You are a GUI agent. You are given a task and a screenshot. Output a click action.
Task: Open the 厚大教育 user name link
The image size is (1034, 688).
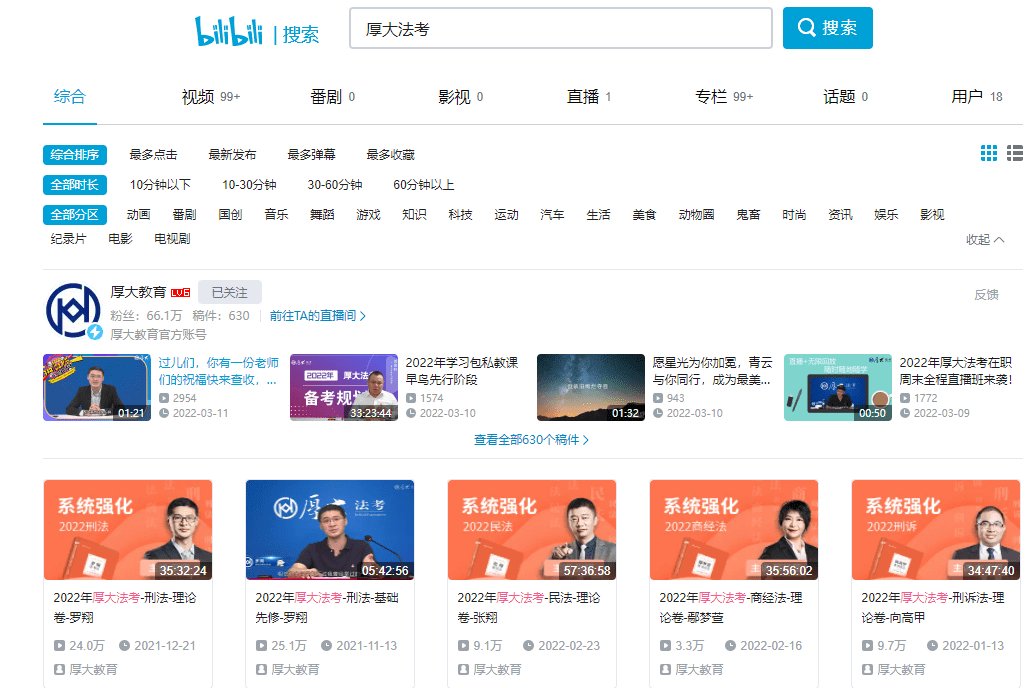pos(138,292)
